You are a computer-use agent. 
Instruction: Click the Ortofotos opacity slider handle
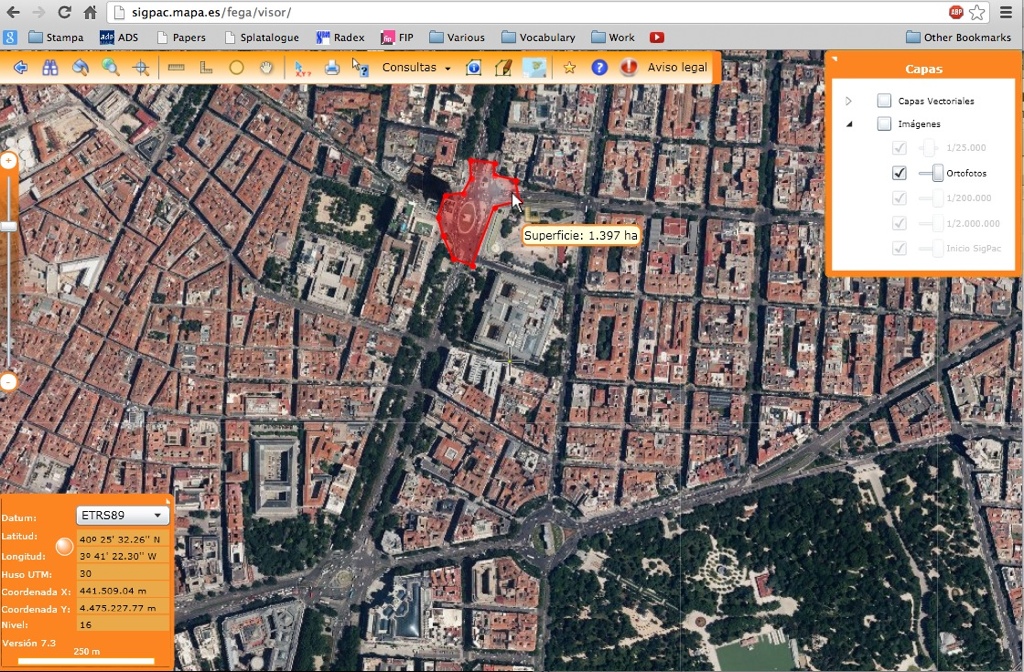pyautogui.click(x=937, y=173)
